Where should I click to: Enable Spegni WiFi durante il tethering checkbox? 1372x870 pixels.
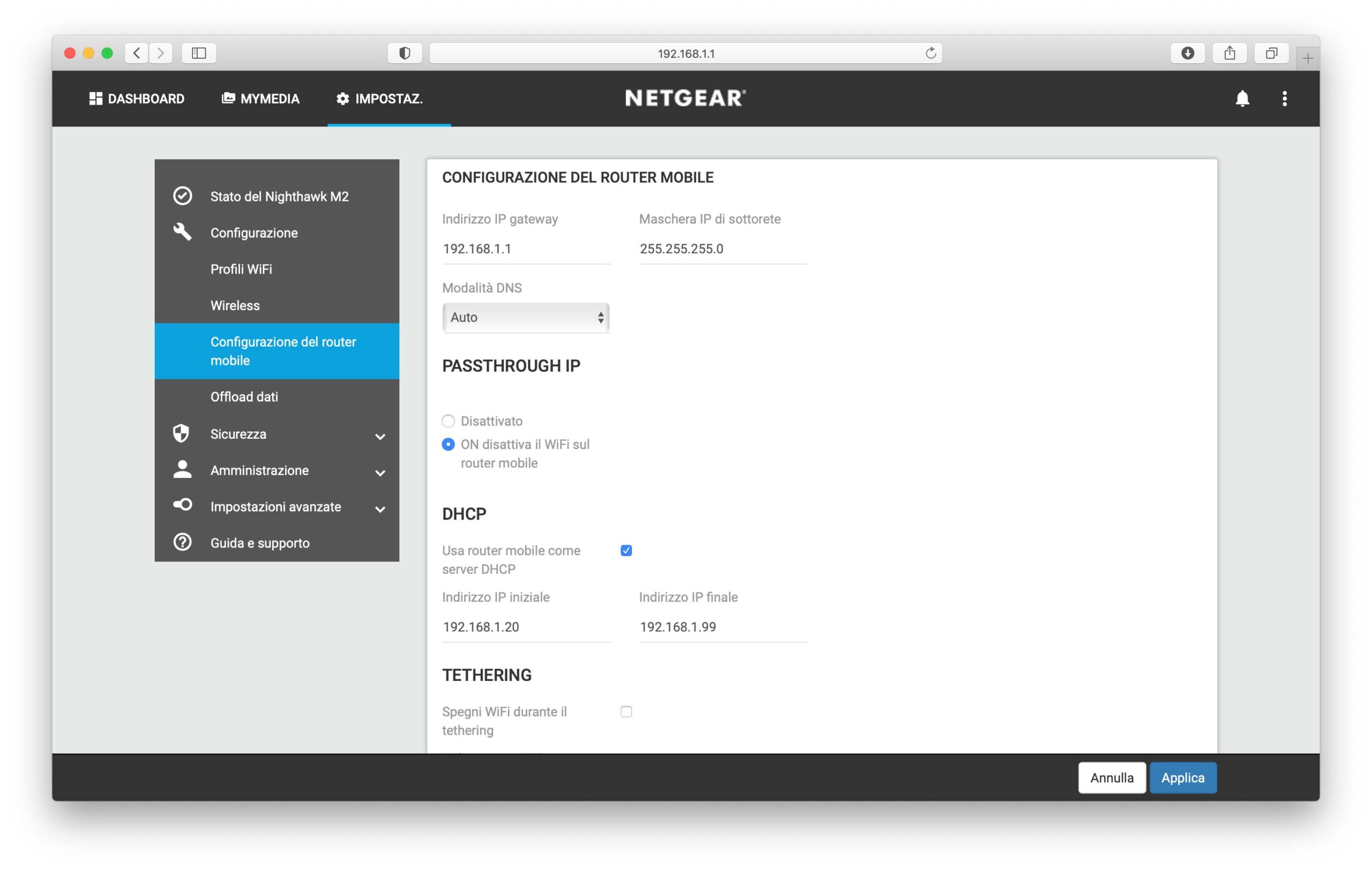tap(626, 712)
